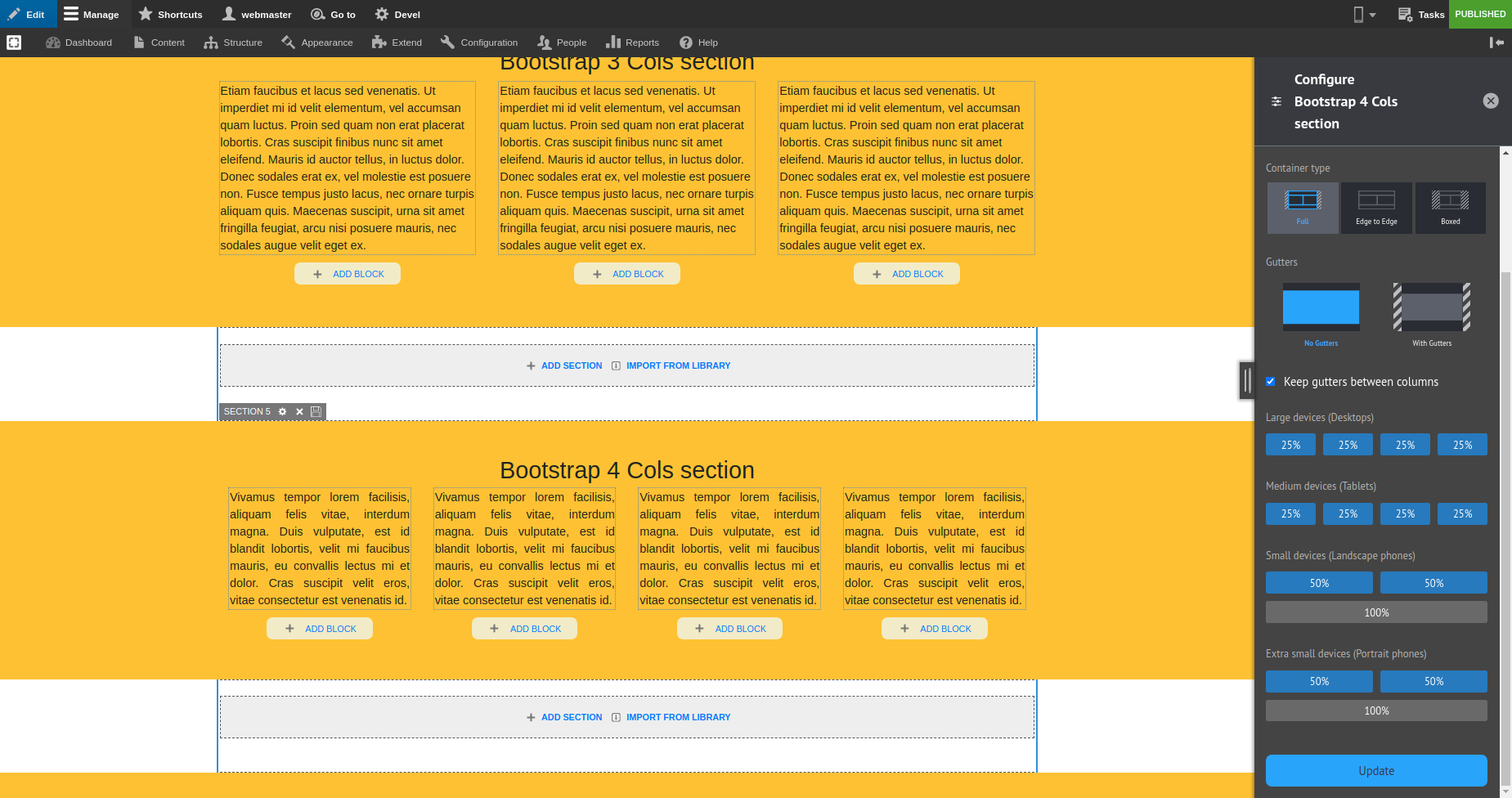This screenshot has width=1512, height=798.
Task: Open Reports via the bar-chart icon
Action: (614, 42)
